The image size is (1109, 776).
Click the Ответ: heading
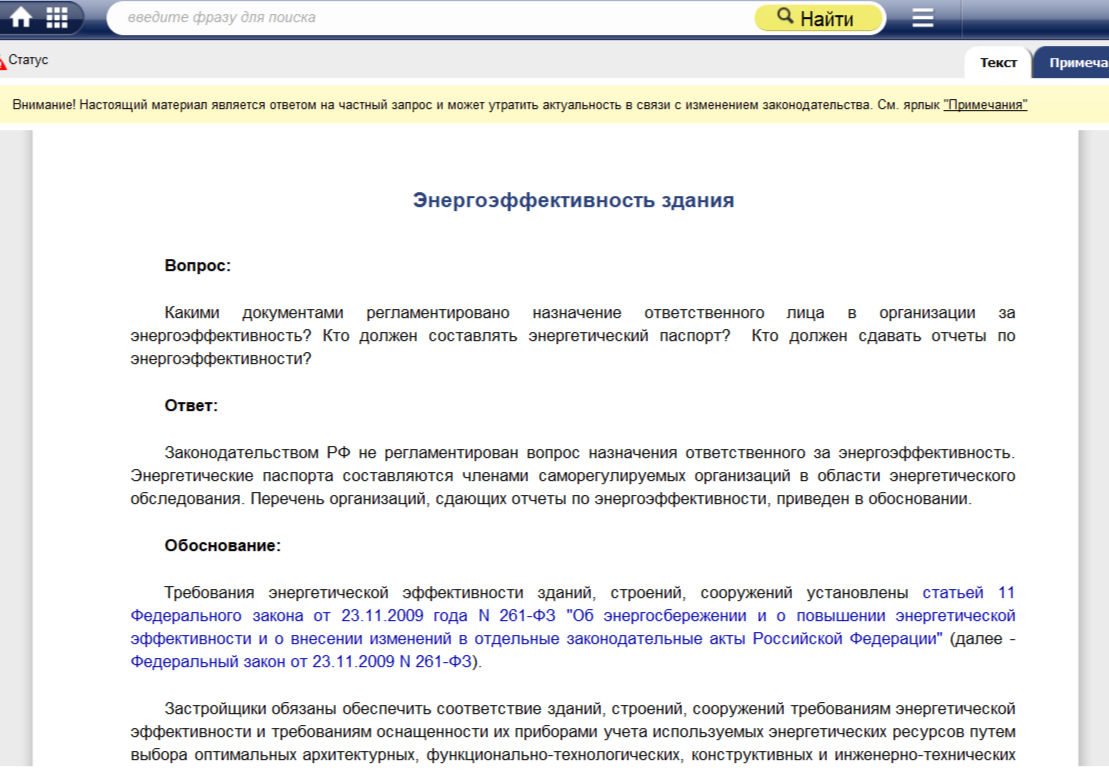pos(191,405)
